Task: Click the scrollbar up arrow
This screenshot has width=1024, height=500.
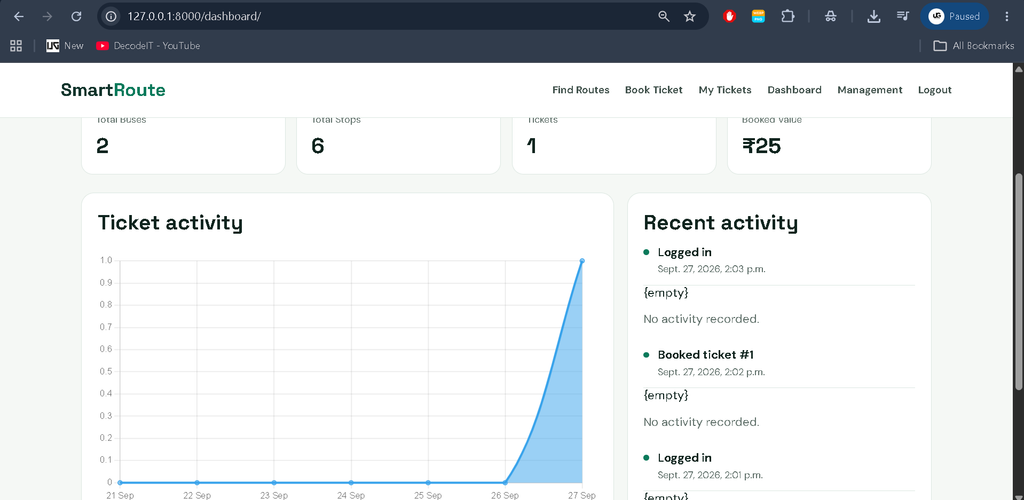Action: (x=1017, y=69)
